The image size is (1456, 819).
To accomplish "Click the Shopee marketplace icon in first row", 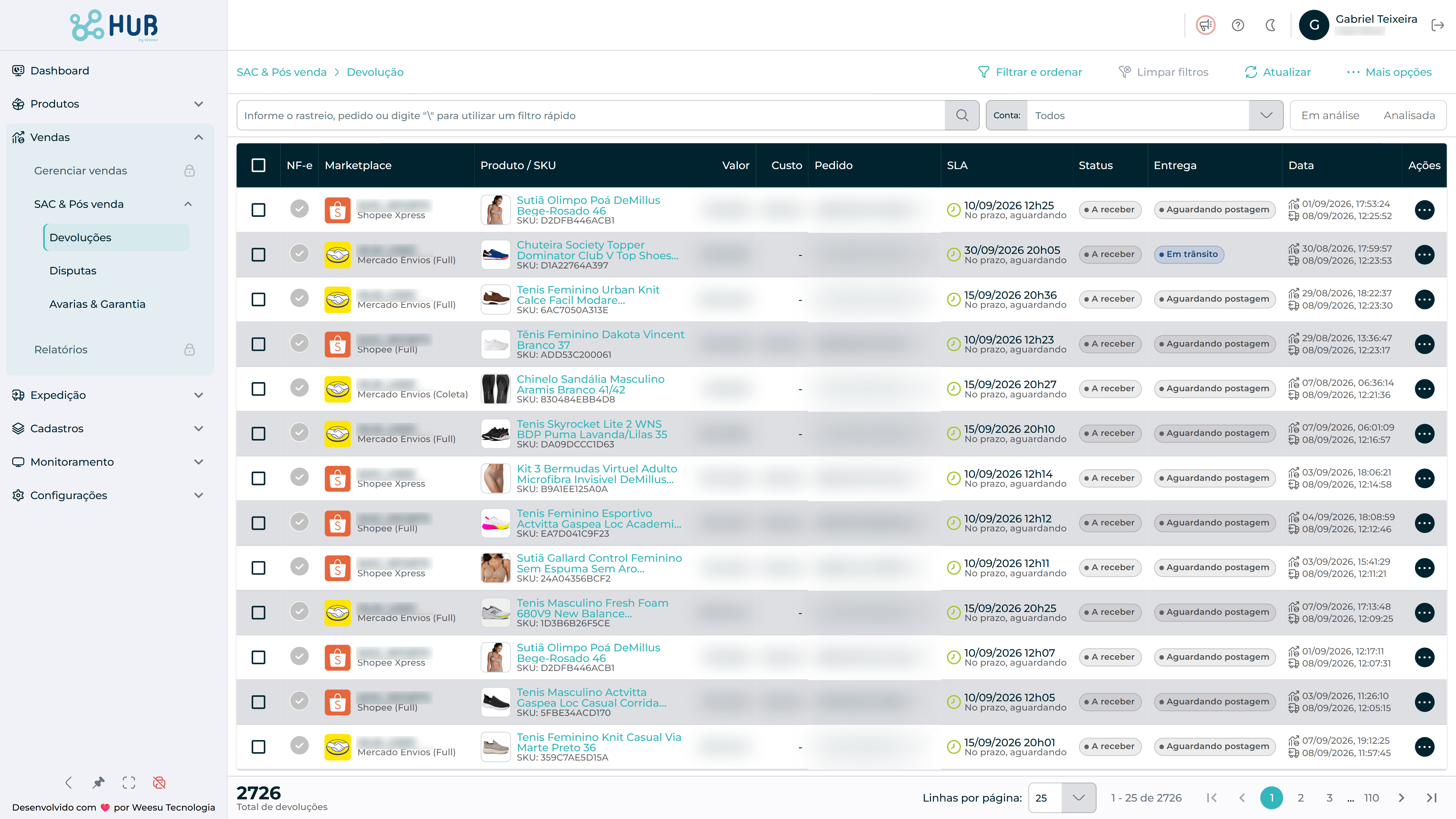I will pos(337,210).
